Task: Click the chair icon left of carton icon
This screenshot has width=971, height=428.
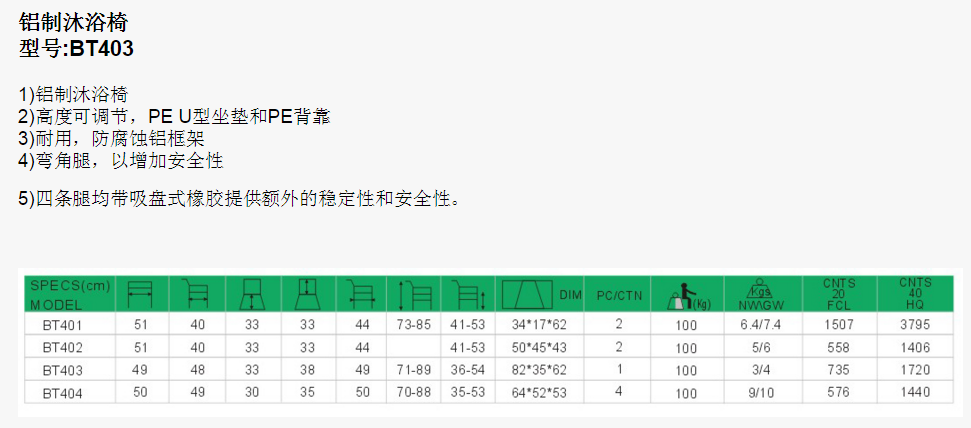Action: pos(468,294)
